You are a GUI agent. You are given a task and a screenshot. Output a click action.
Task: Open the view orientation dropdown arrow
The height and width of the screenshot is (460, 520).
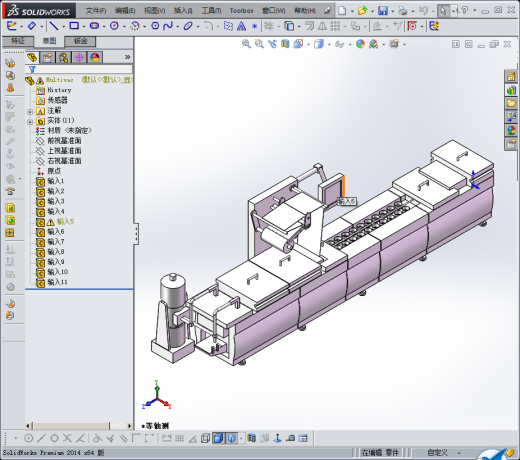click(308, 44)
